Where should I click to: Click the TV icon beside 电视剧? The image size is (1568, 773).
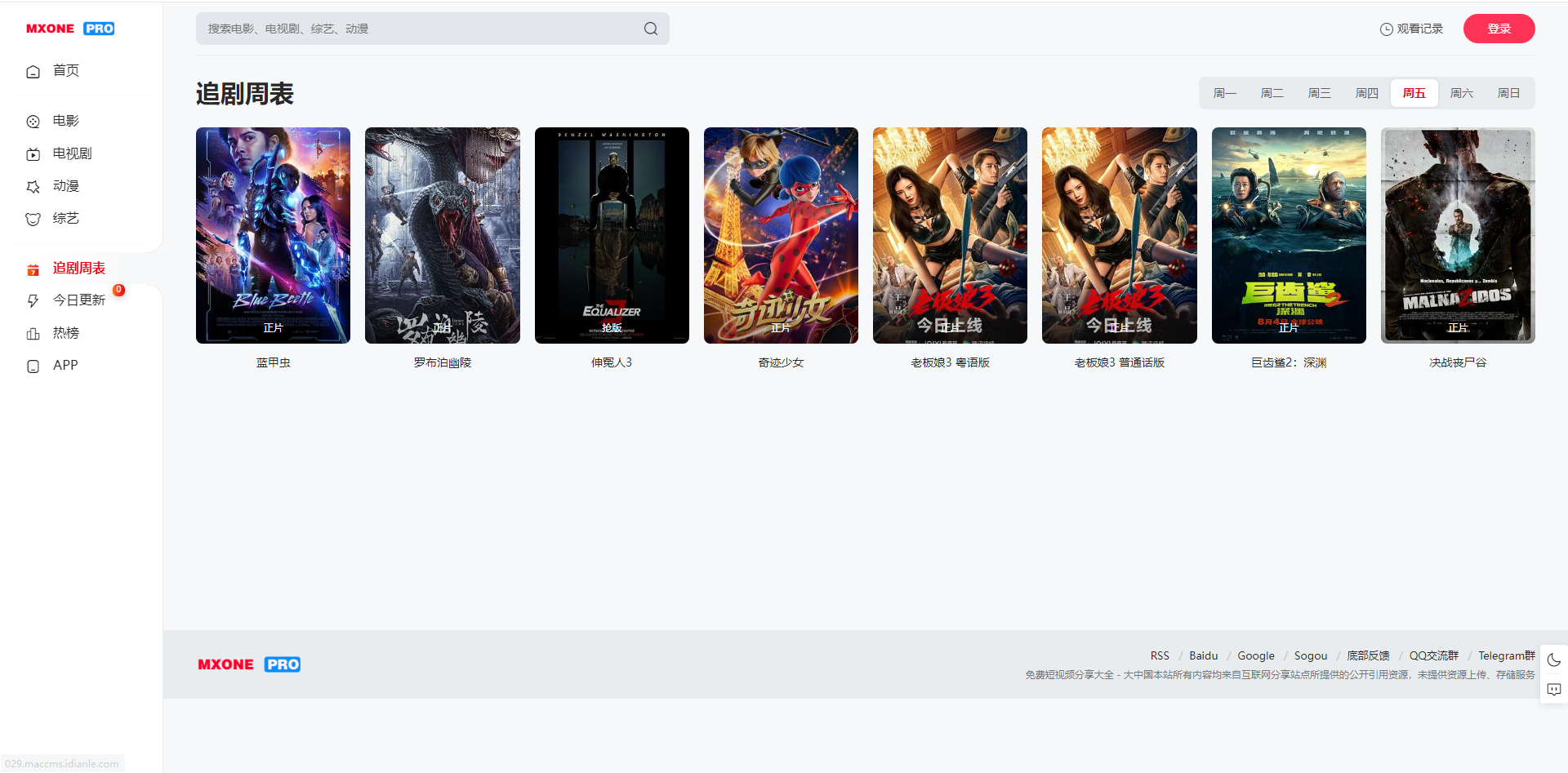(x=33, y=154)
